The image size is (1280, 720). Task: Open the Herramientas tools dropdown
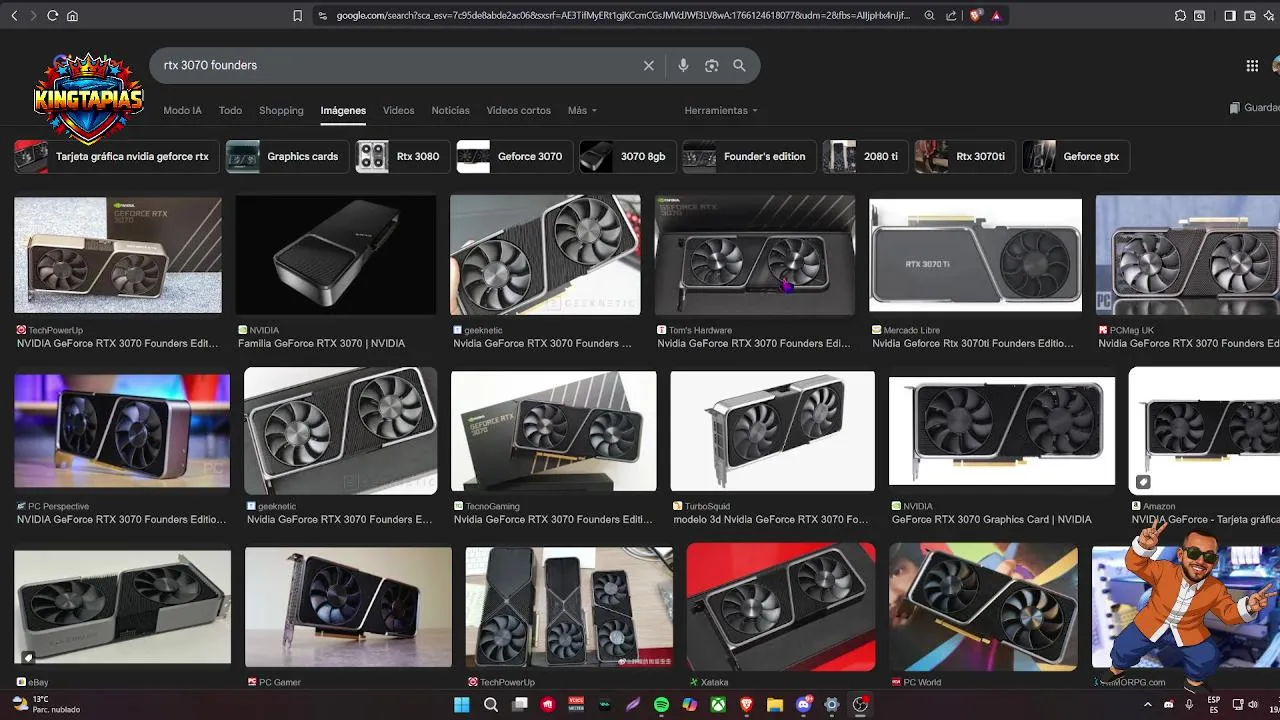(x=721, y=110)
